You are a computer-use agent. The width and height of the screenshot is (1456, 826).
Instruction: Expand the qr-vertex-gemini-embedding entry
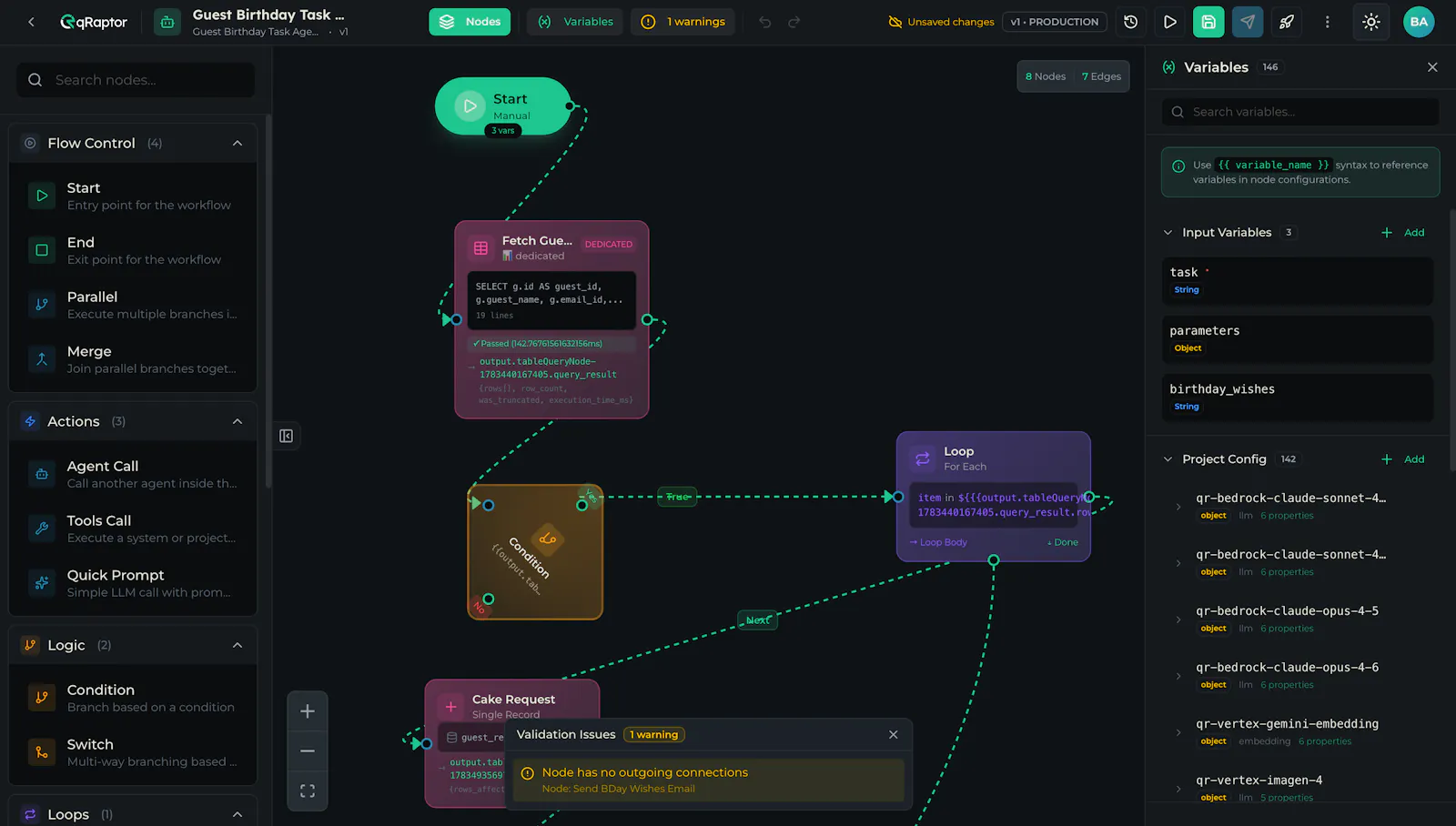[x=1178, y=732]
